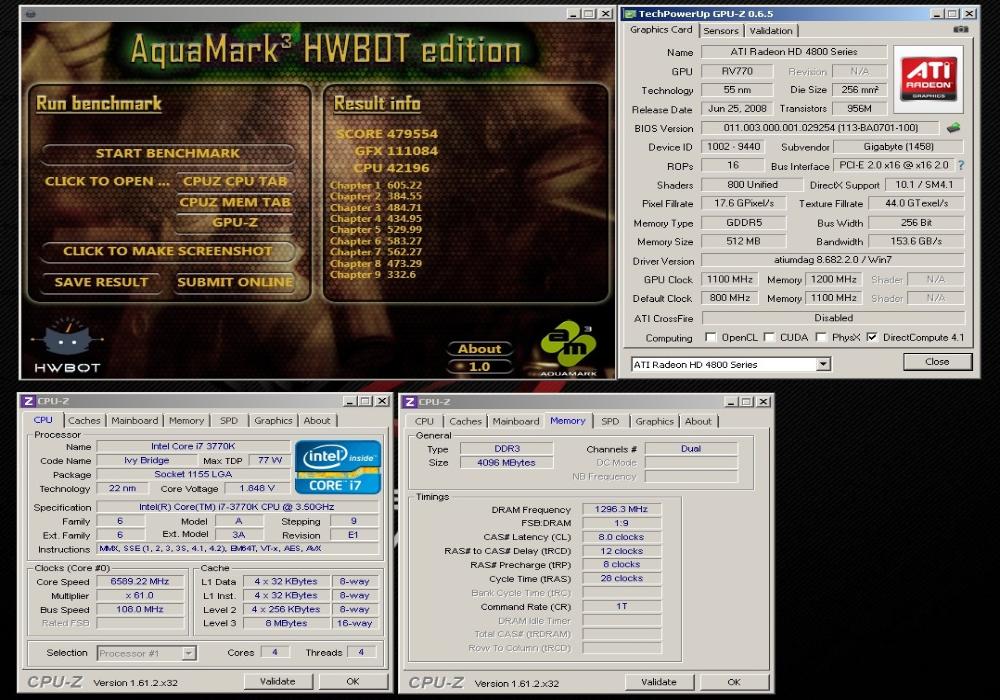Click the ATI Radeon logo in GPU-Z
This screenshot has width=1000, height=700.
928,79
